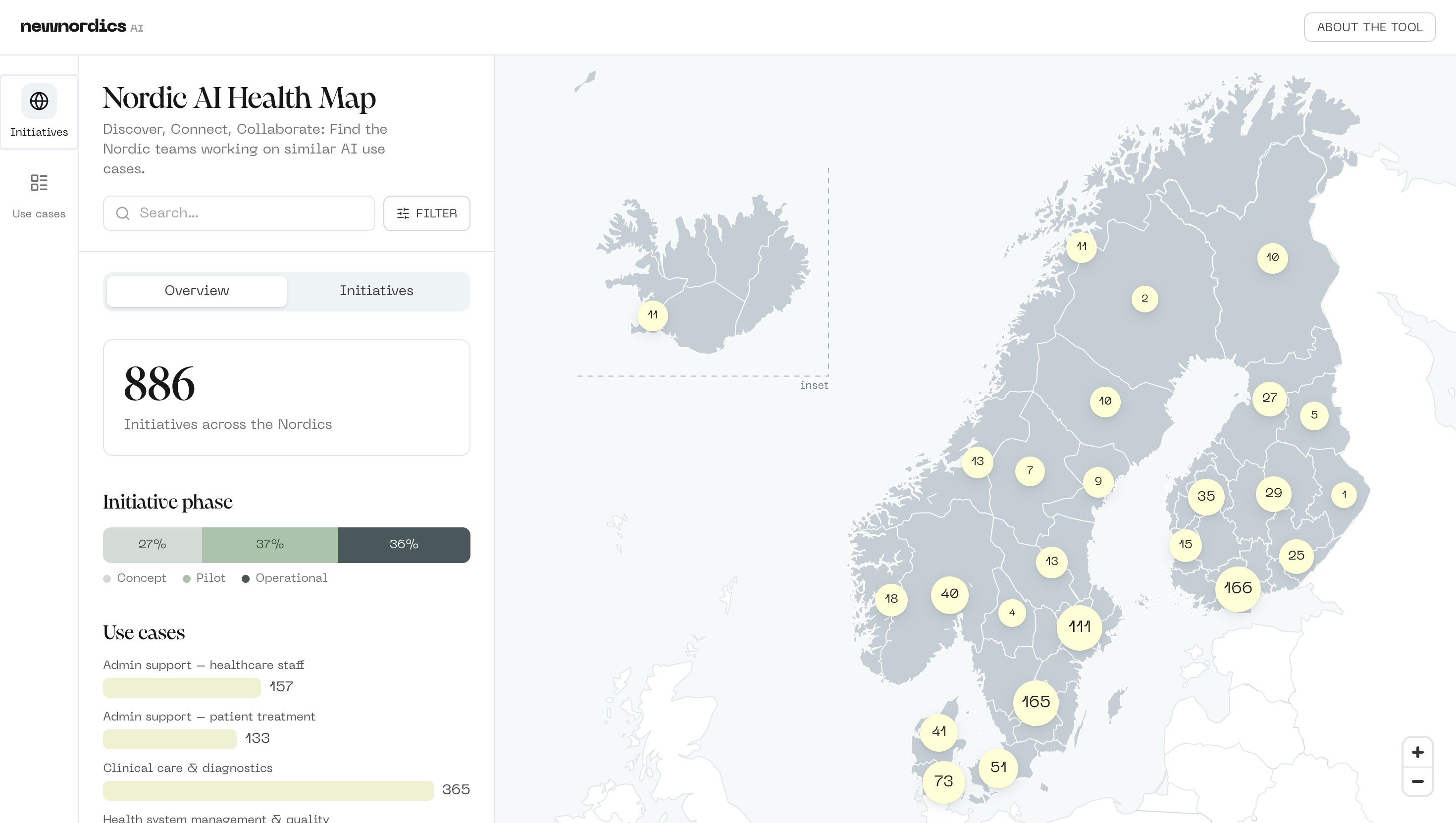The height and width of the screenshot is (823, 1456).
Task: Open the Use cases list icon
Action: click(x=39, y=183)
